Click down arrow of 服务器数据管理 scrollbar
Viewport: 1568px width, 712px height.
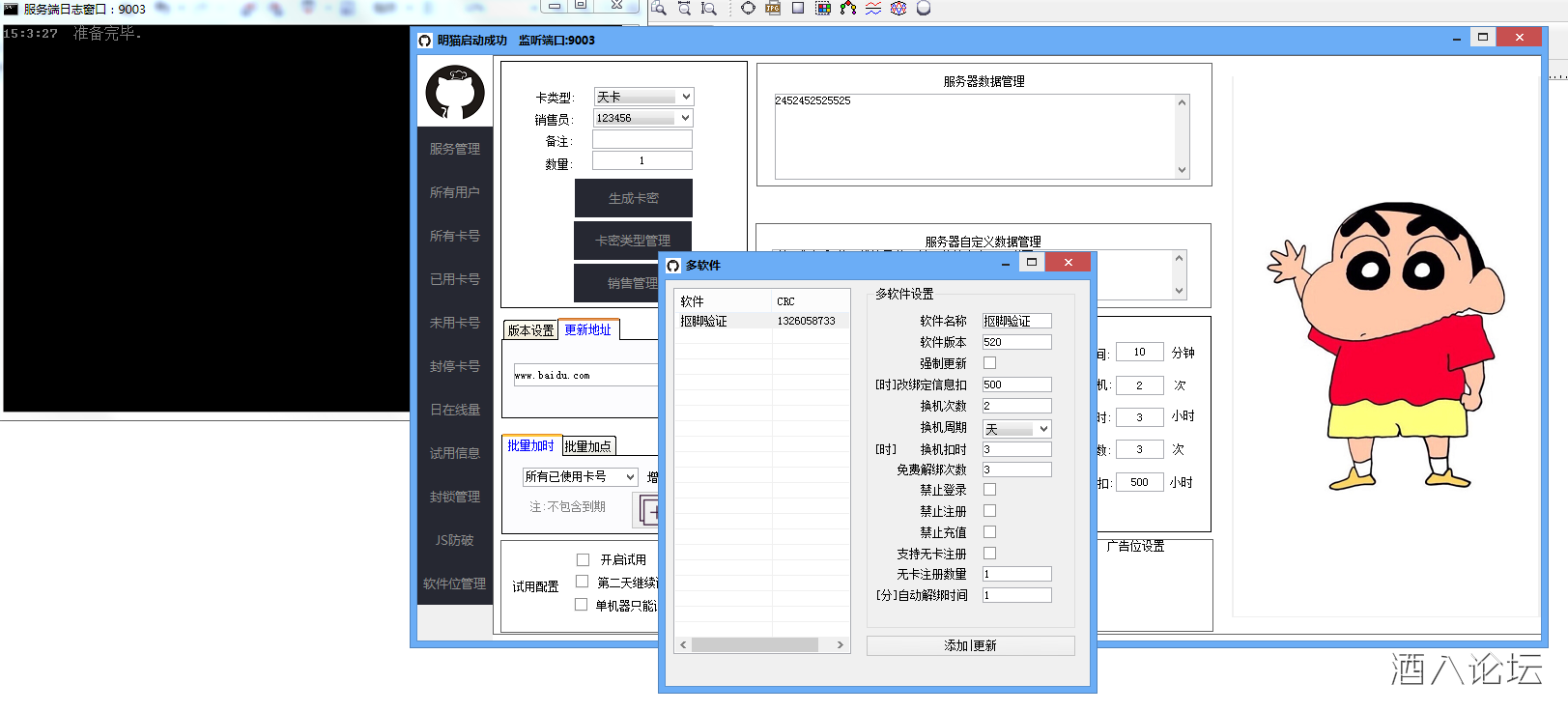coord(1182,170)
